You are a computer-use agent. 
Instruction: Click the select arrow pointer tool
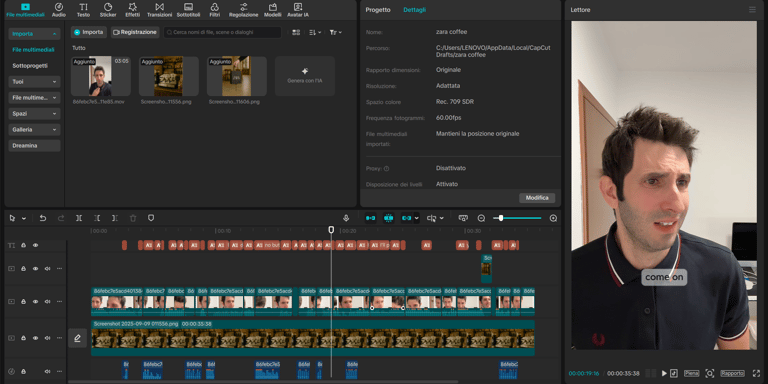(12, 218)
